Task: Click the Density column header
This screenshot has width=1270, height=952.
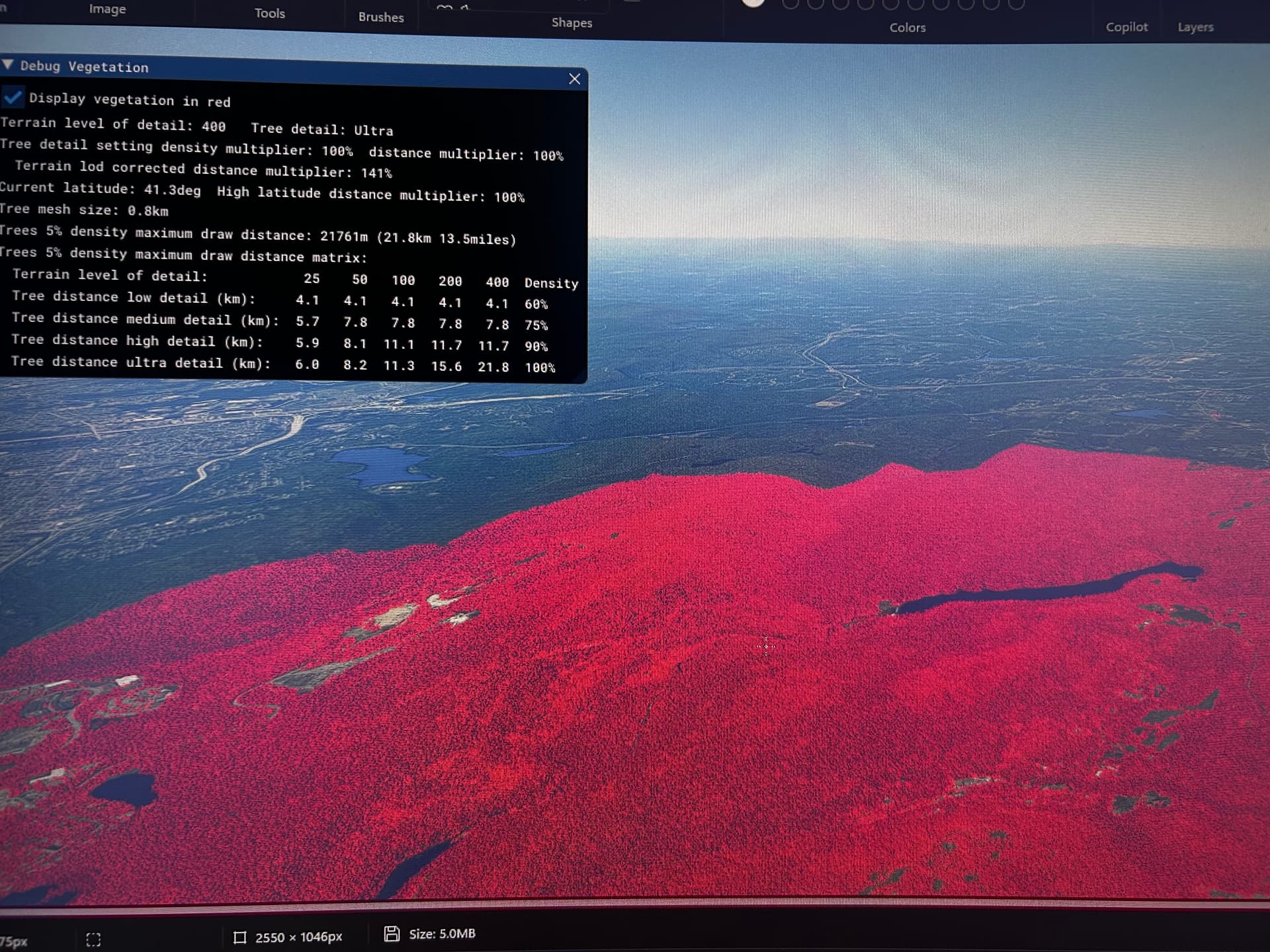Action: coord(551,283)
